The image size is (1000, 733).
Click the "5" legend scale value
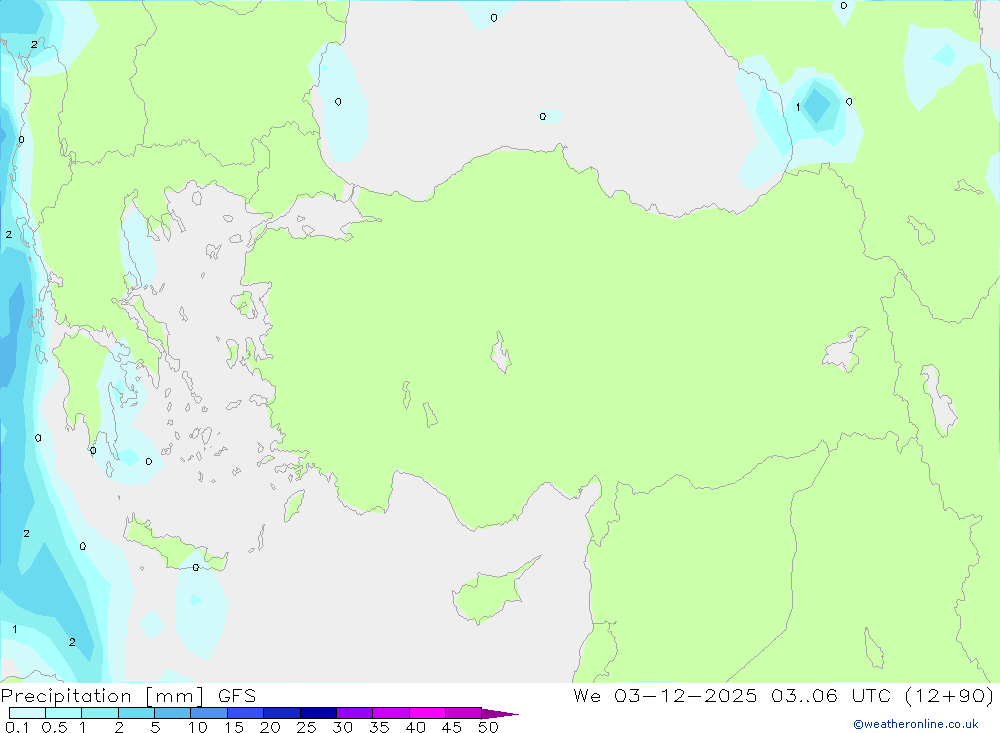[x=155, y=727]
